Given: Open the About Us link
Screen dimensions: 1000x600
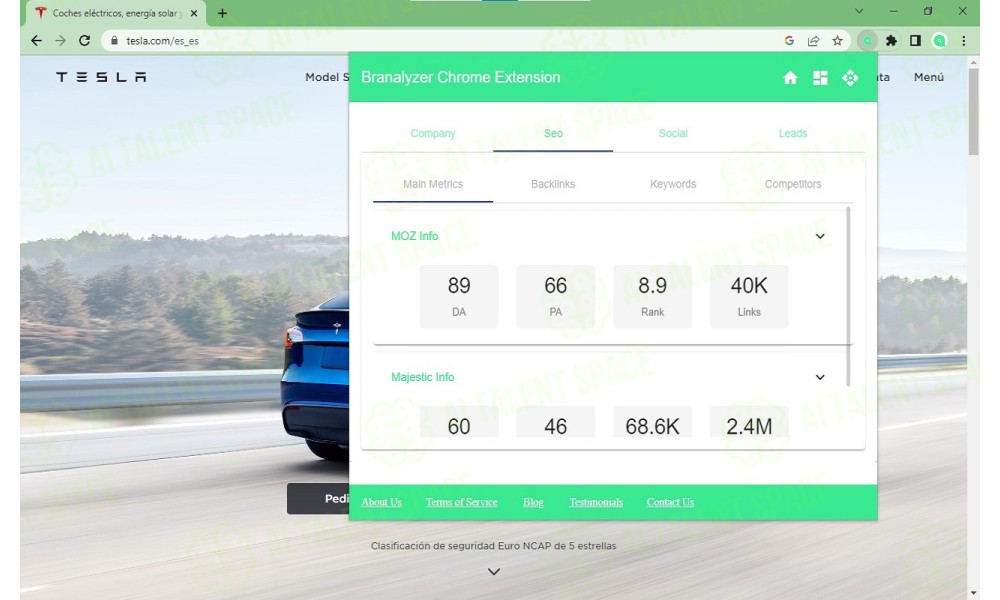Looking at the screenshot, I should [381, 502].
